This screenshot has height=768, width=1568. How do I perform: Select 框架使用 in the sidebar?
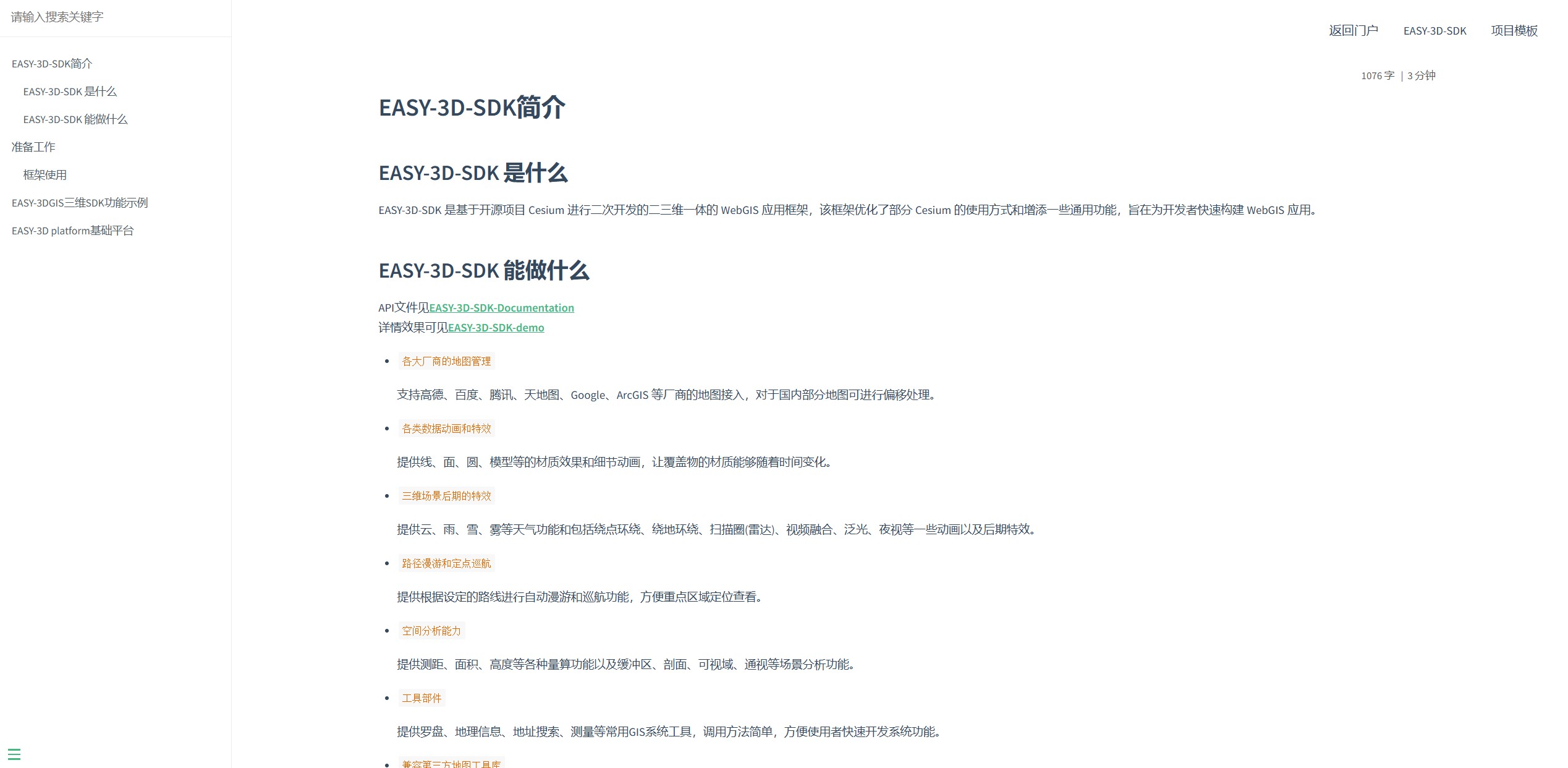(x=45, y=175)
